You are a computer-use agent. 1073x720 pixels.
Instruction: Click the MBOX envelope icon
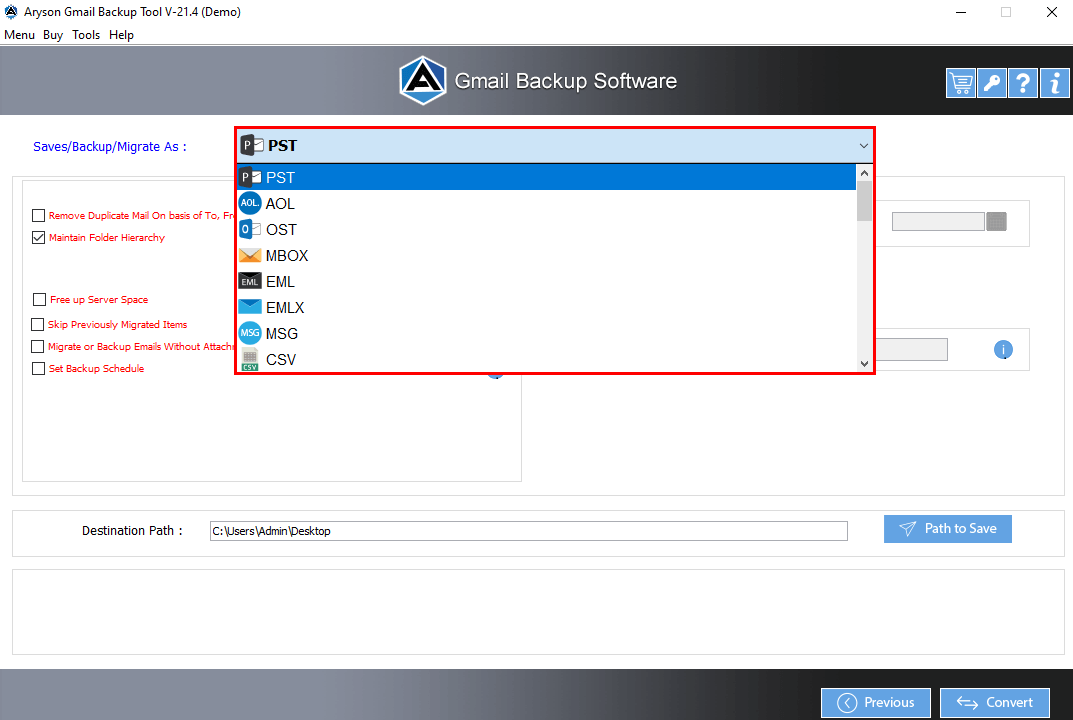(x=250, y=255)
